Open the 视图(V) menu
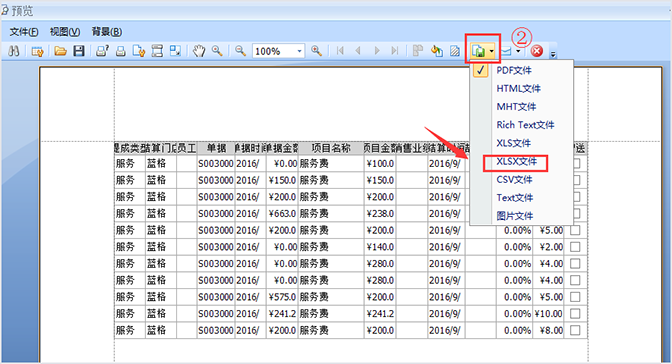The height and width of the screenshot is (364, 672). click(65, 32)
